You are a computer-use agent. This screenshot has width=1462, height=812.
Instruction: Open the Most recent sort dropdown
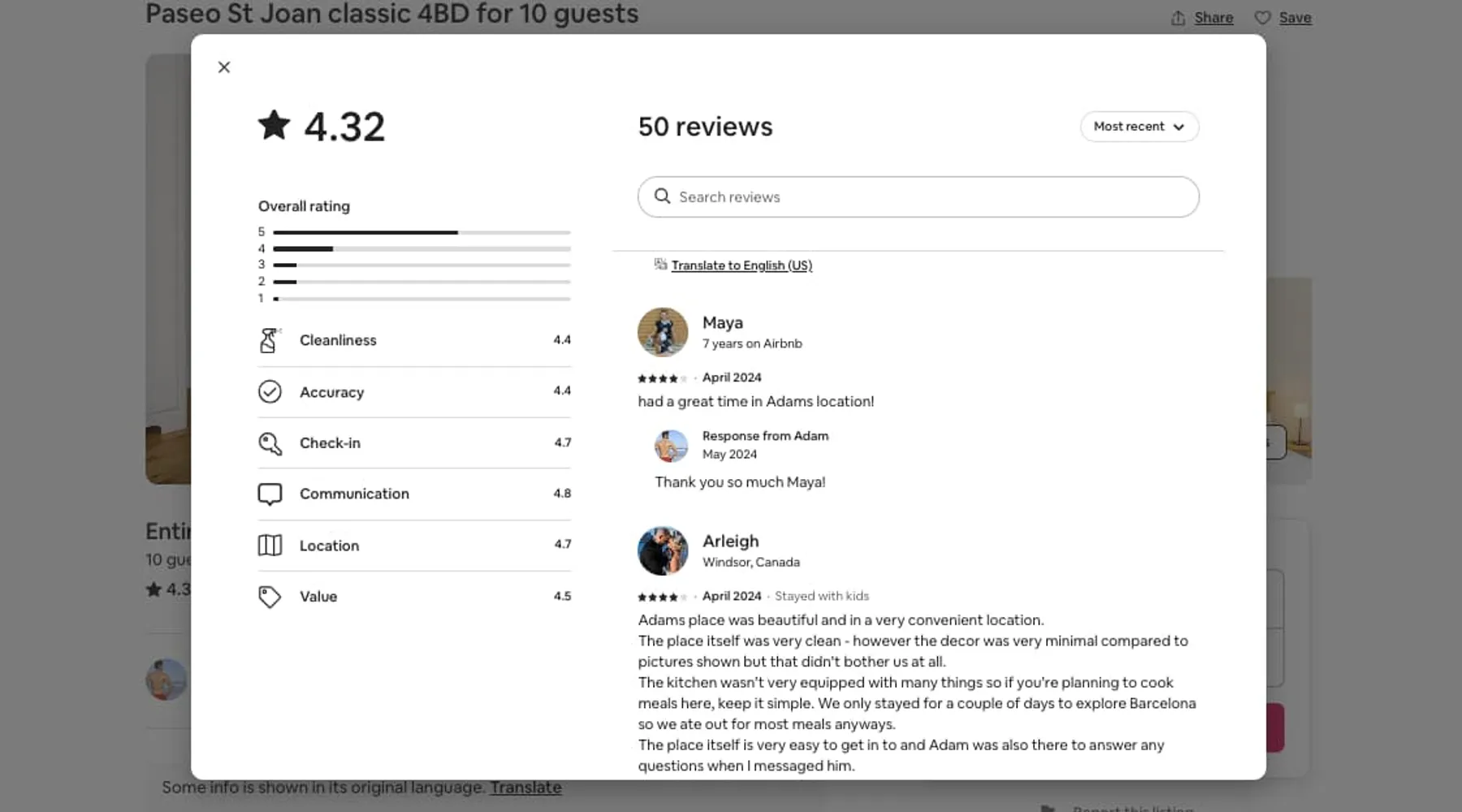click(x=1139, y=127)
